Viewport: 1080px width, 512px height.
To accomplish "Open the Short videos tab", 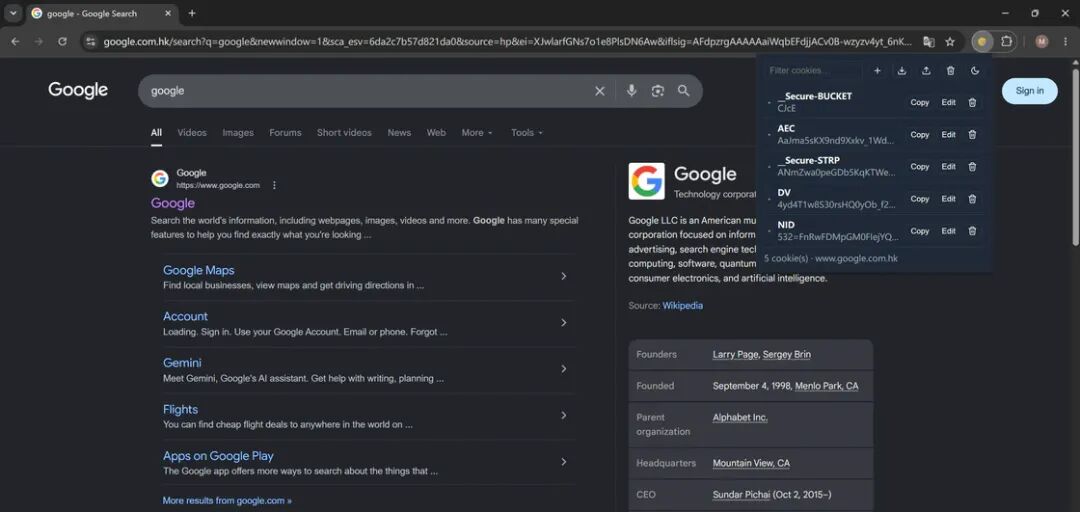I will click(344, 132).
